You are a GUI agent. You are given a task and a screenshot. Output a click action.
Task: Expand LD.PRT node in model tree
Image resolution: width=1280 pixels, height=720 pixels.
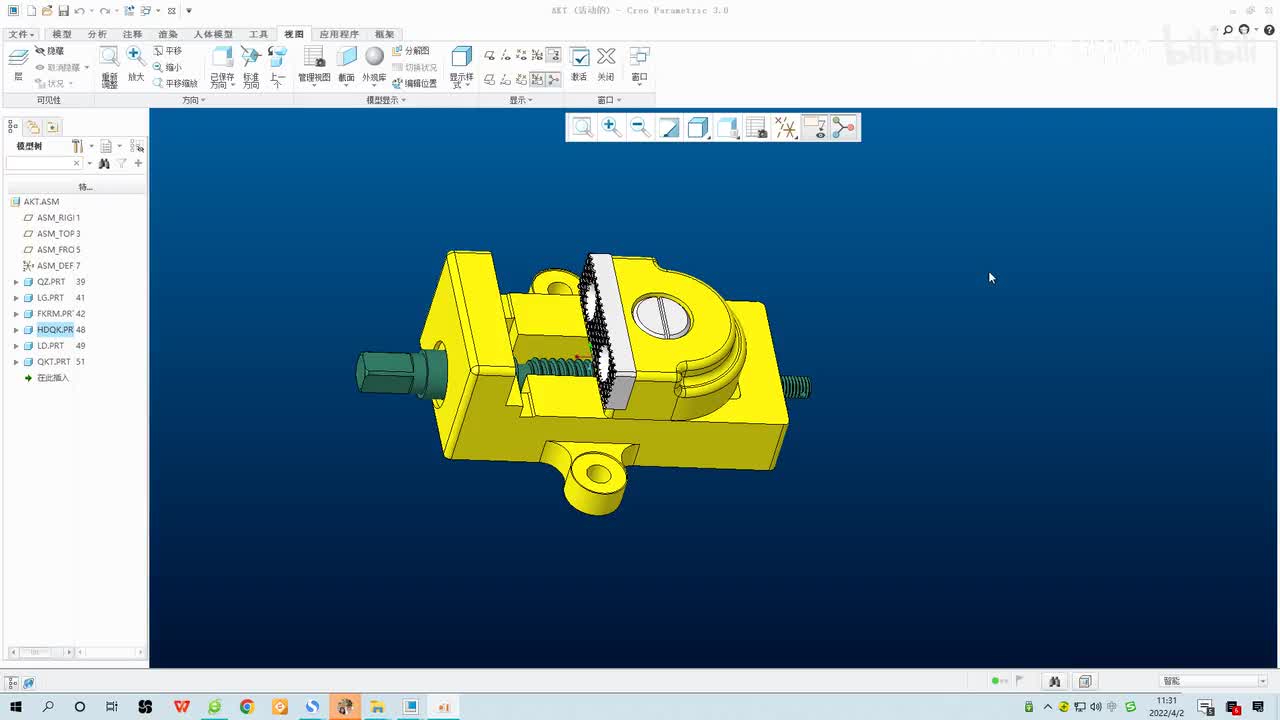16,346
